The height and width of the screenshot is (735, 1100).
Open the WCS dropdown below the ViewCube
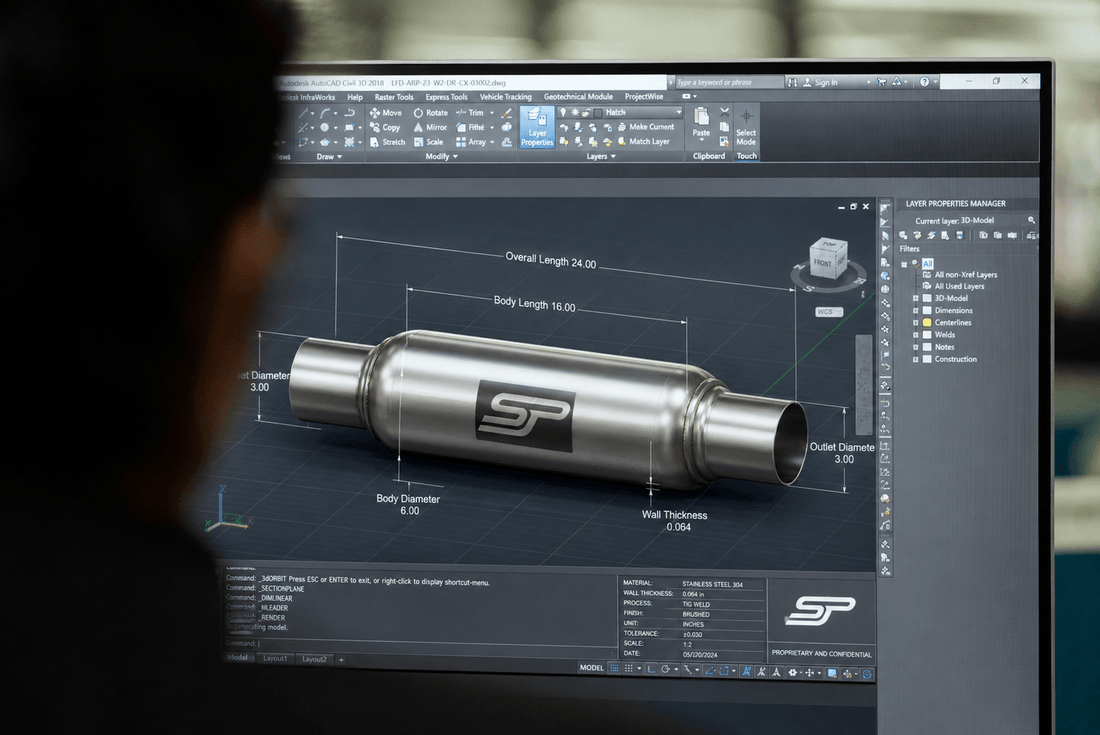point(829,312)
